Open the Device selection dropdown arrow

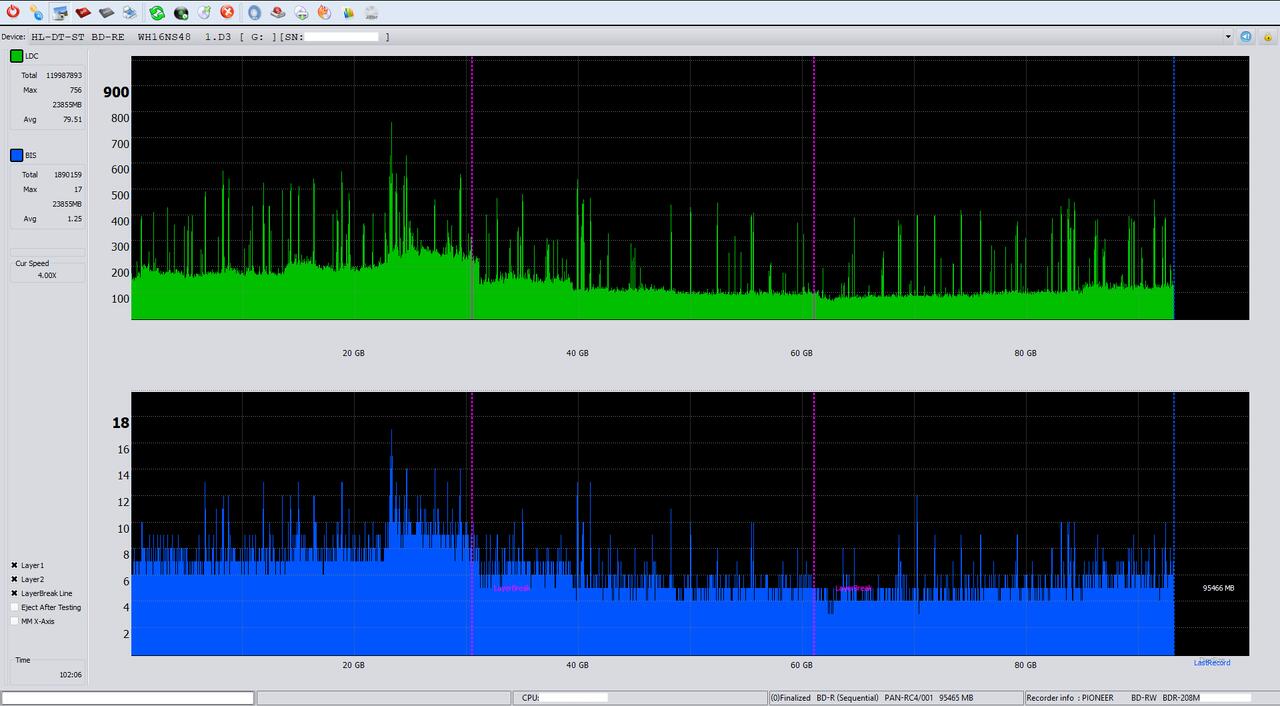click(1228, 37)
